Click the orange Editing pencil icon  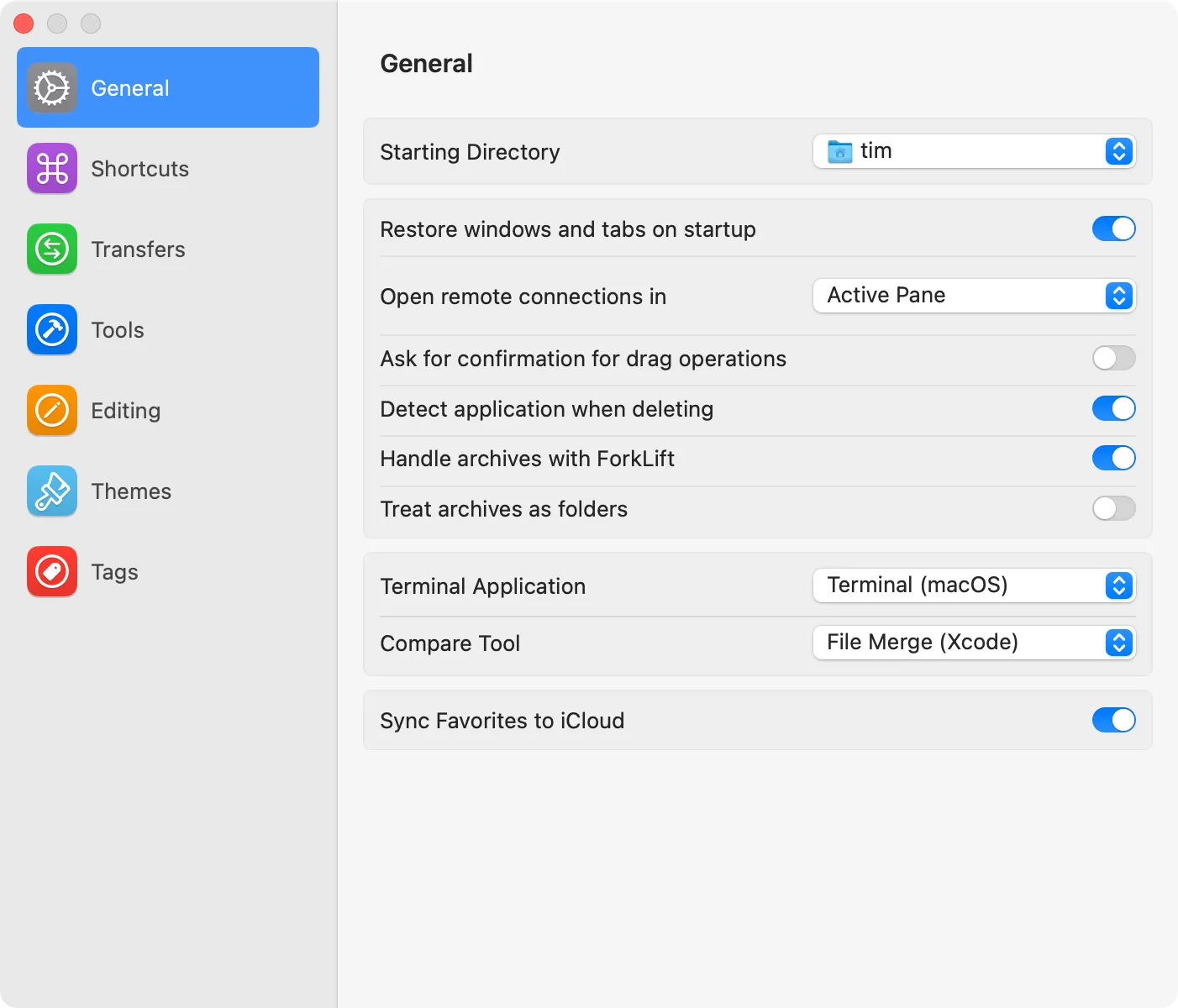[52, 411]
